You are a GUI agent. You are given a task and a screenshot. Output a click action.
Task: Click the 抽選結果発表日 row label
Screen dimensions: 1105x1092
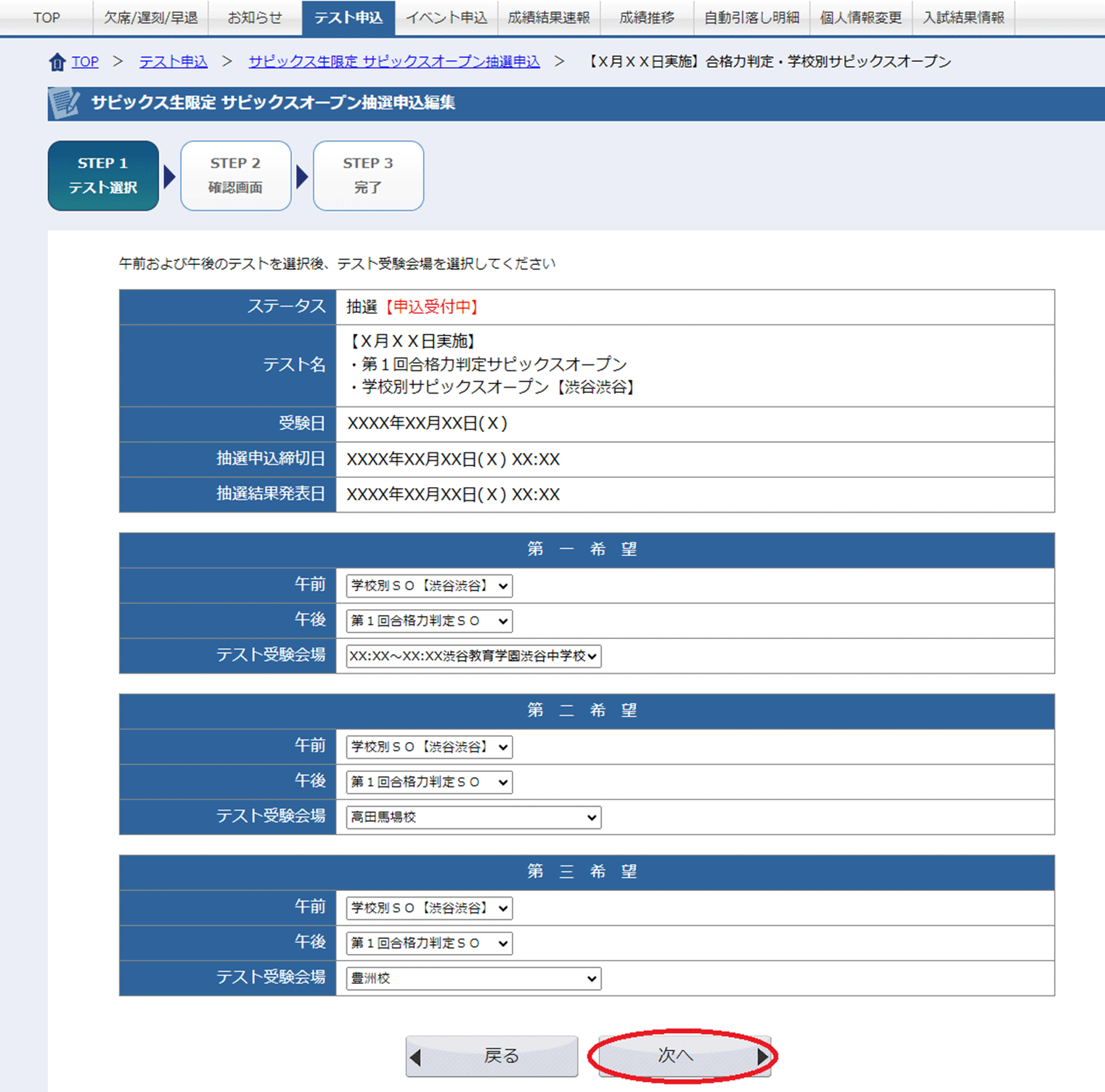point(271,494)
